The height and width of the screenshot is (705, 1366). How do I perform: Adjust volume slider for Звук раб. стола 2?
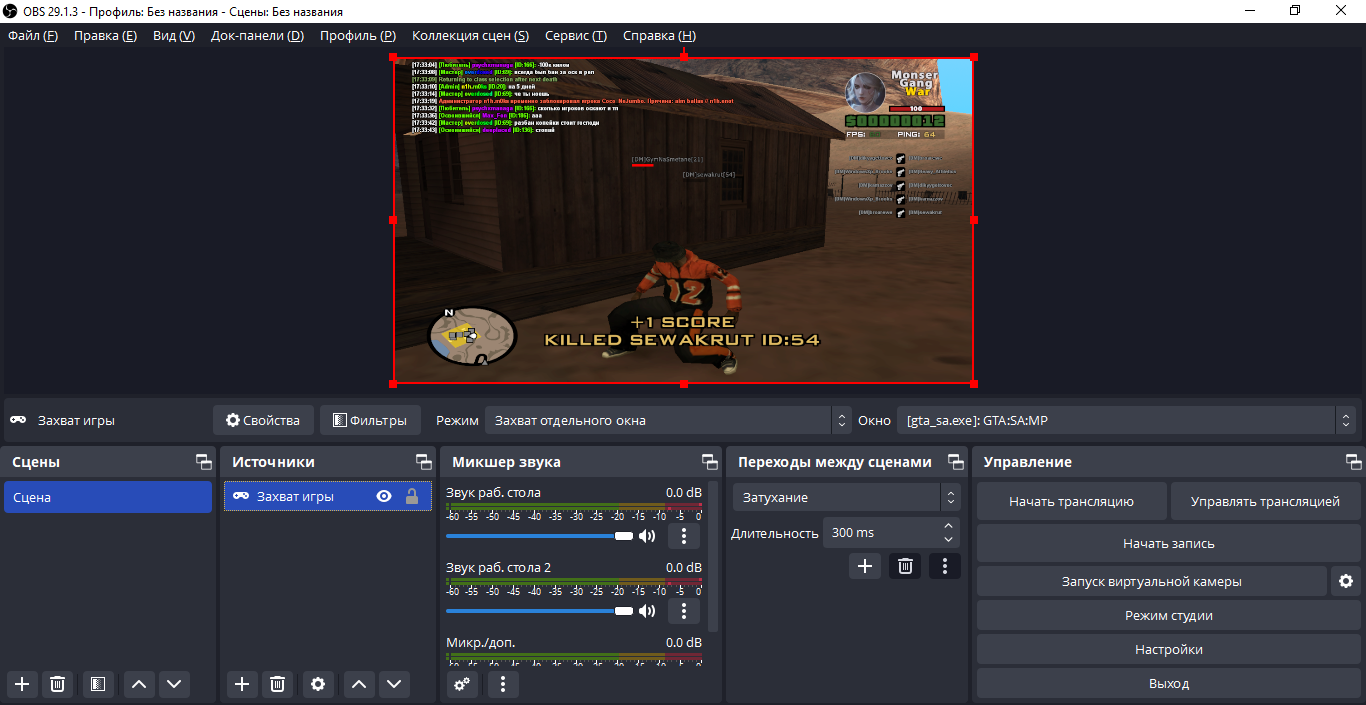(539, 611)
